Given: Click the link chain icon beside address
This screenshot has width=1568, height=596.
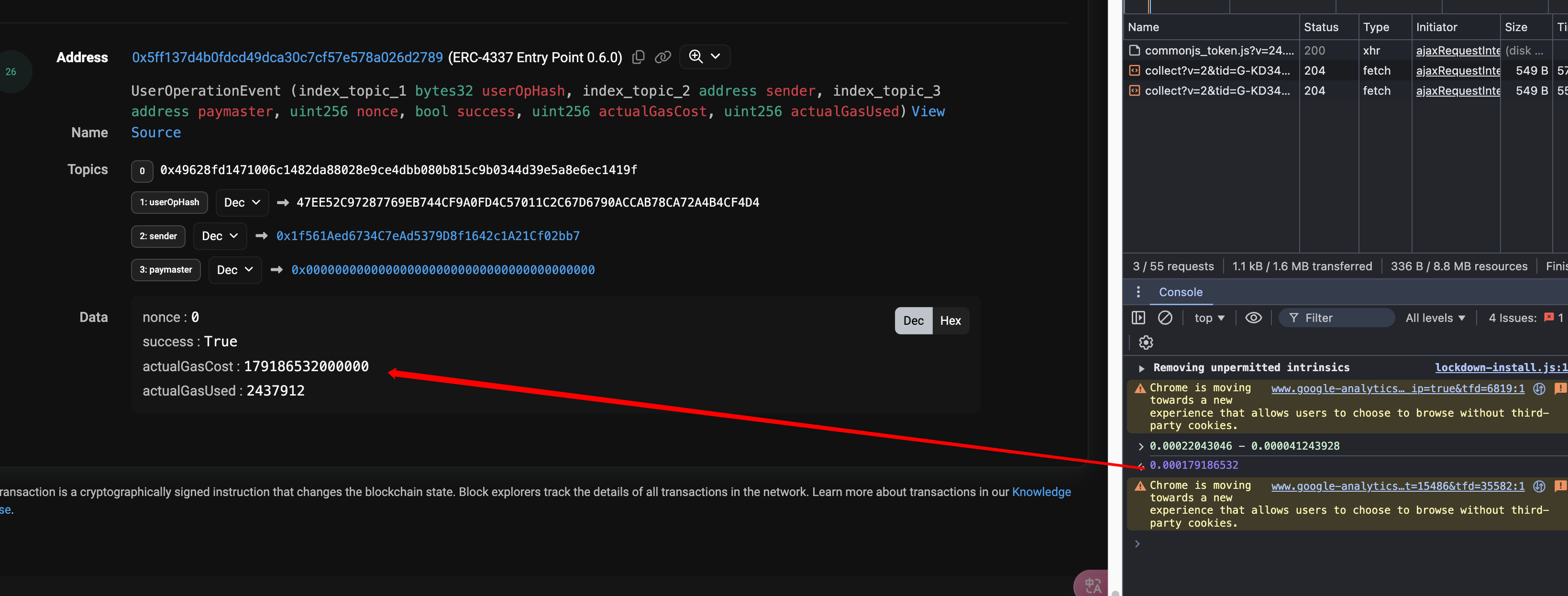Looking at the screenshot, I should tap(662, 57).
